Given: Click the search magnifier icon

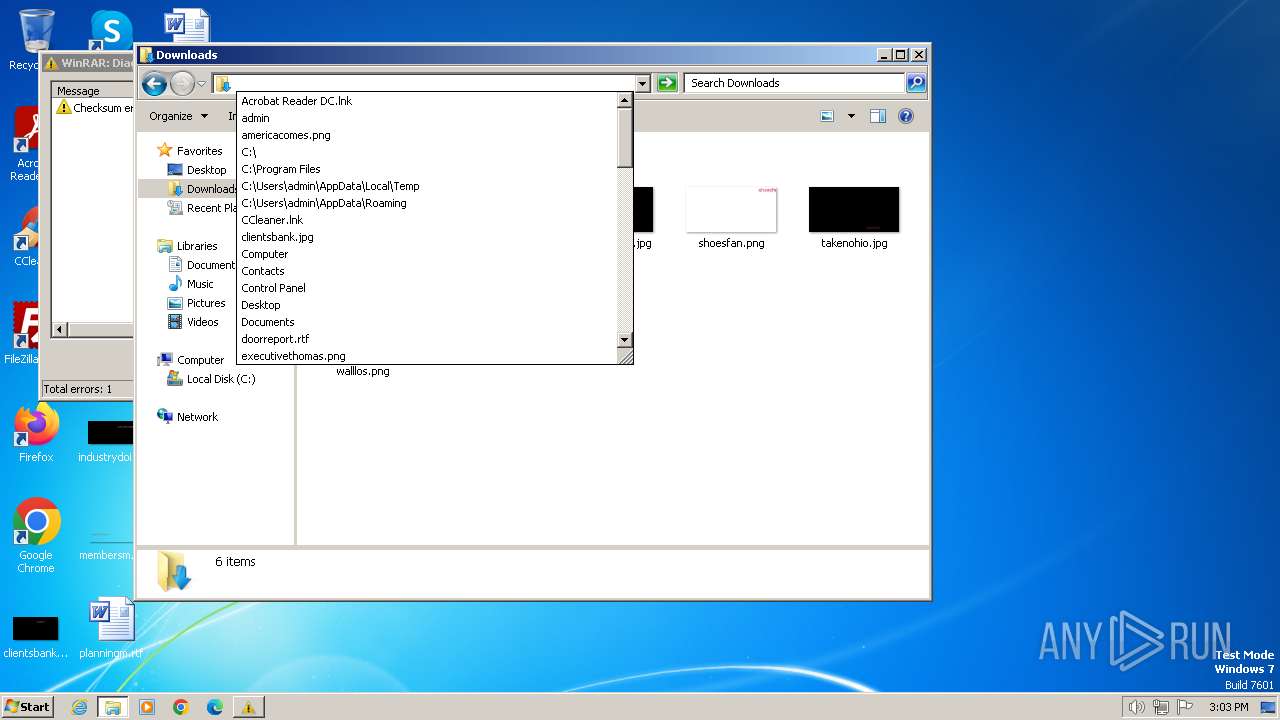Looking at the screenshot, I should pyautogui.click(x=915, y=83).
